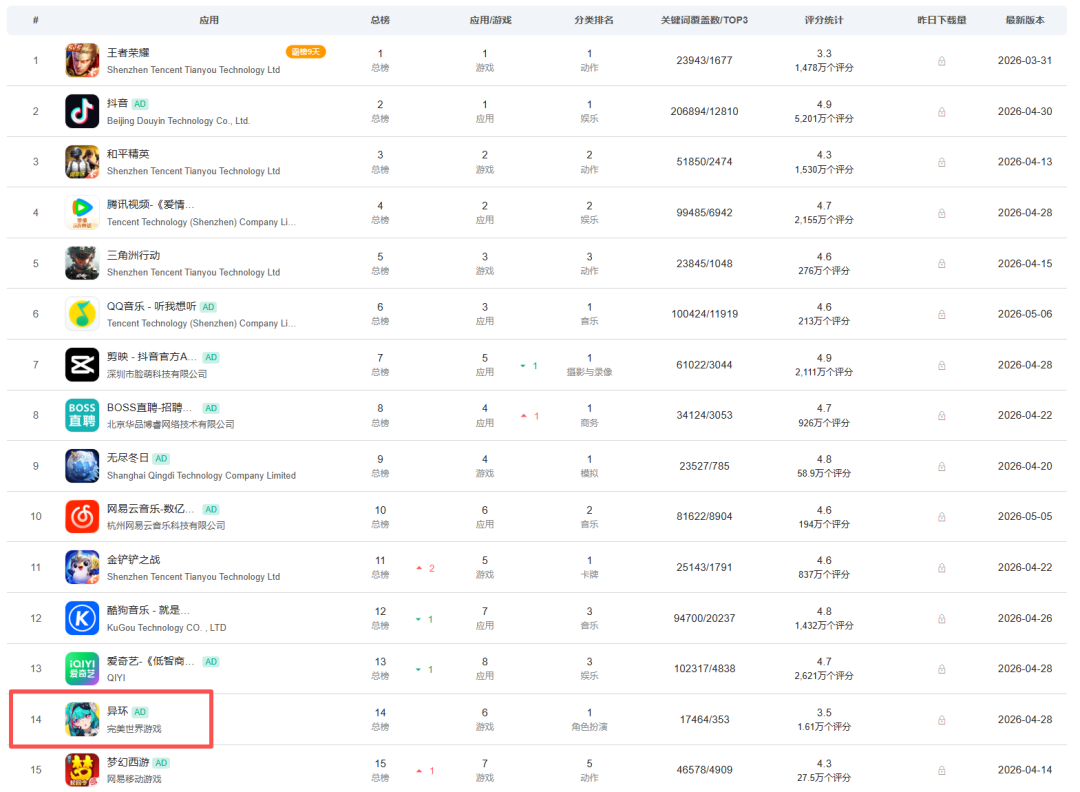Open the 王者荣耀 app icon
This screenshot has height=792, width=1080.
[x=82, y=61]
